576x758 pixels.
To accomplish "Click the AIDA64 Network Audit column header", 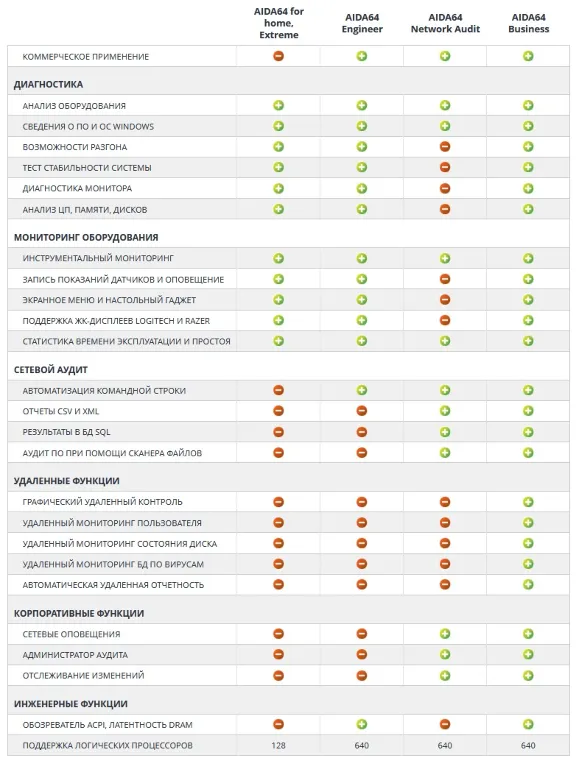I will [445, 23].
